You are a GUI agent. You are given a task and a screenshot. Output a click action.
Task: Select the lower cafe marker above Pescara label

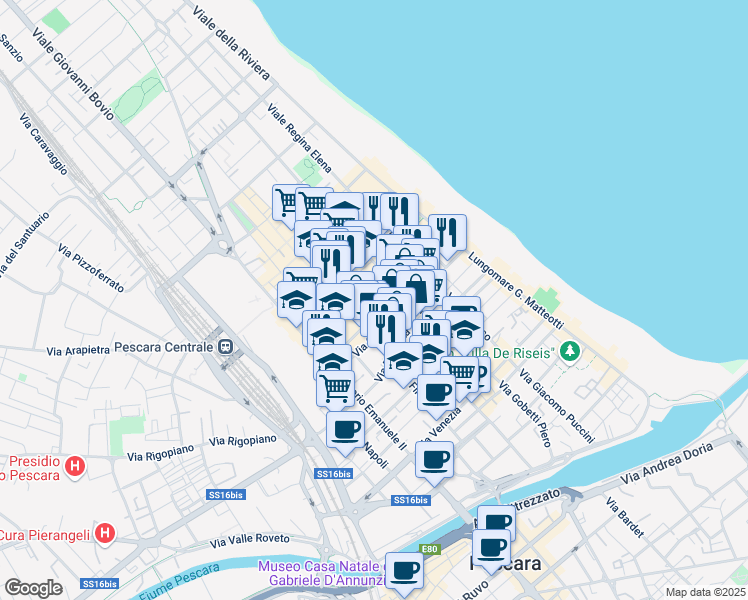491,549
